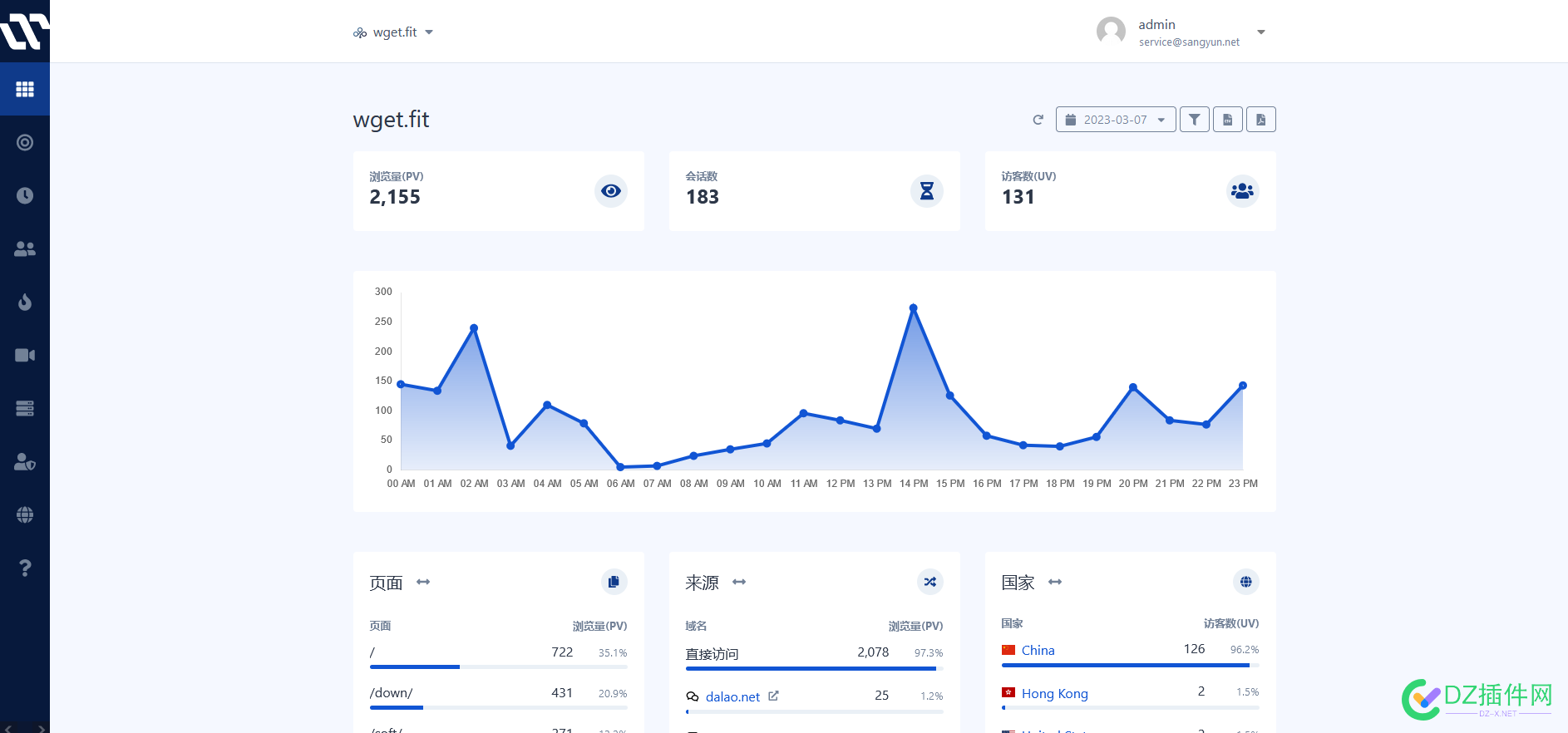1568x733 pixels.
Task: Click the admin avatar picture
Action: pos(1111,32)
